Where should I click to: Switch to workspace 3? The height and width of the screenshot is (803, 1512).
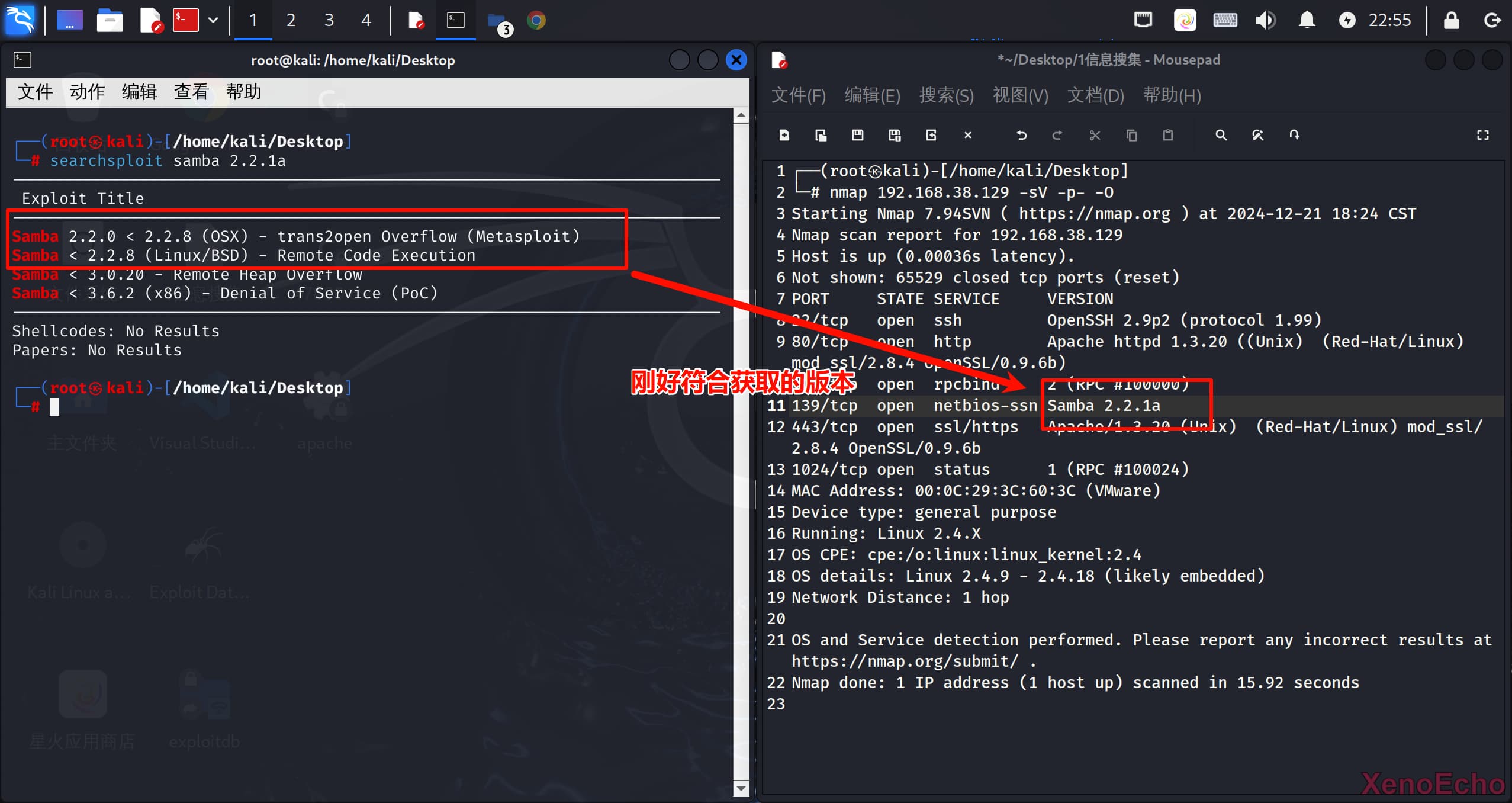point(329,21)
